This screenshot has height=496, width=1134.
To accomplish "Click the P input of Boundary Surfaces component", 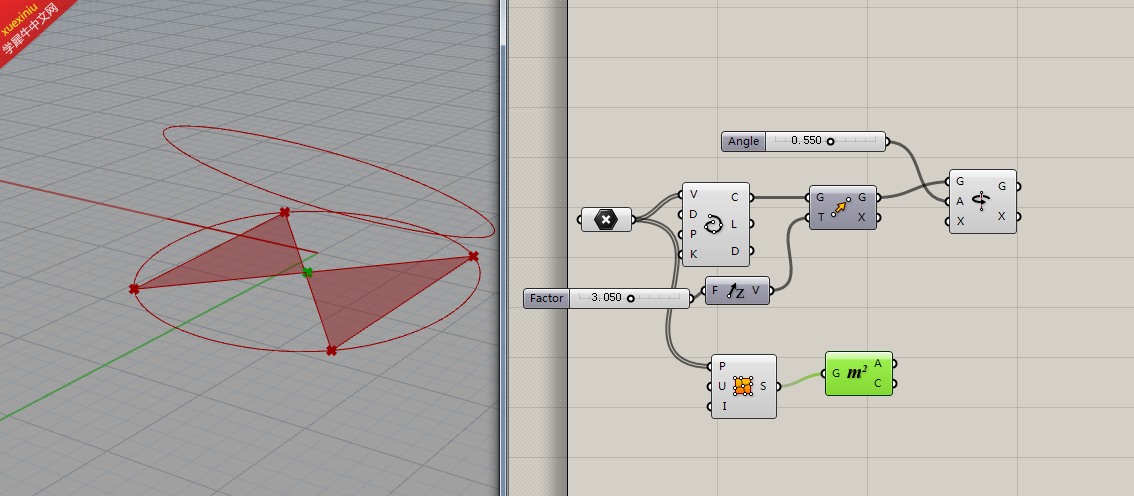I will tap(722, 366).
